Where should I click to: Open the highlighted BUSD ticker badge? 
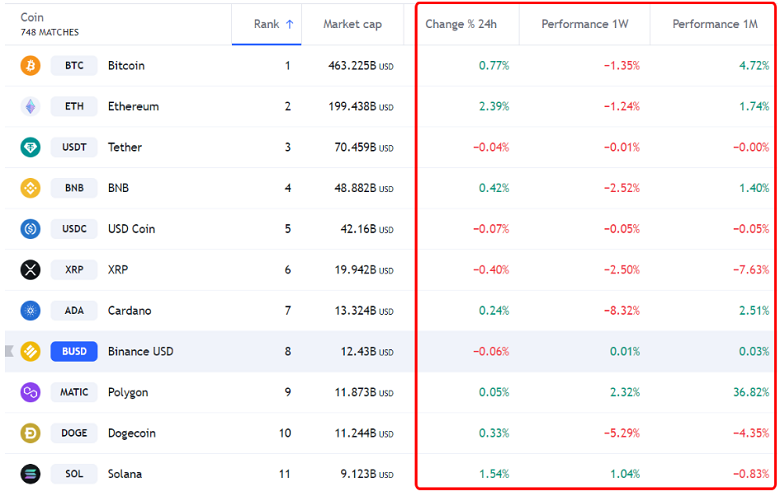[74, 351]
